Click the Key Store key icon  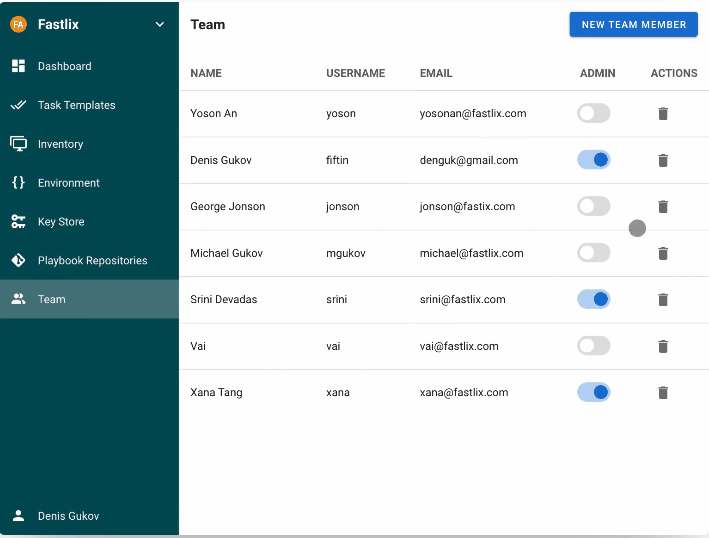[x=19, y=222]
